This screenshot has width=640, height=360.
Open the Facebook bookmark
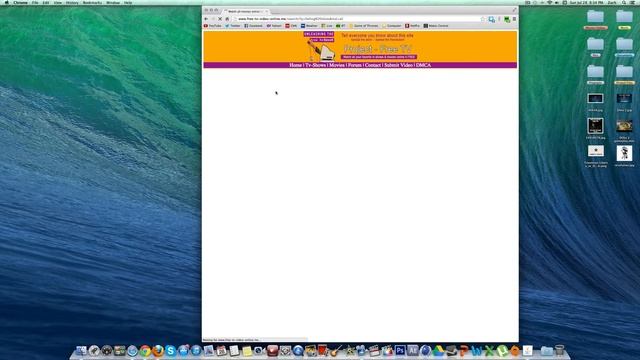253,26
